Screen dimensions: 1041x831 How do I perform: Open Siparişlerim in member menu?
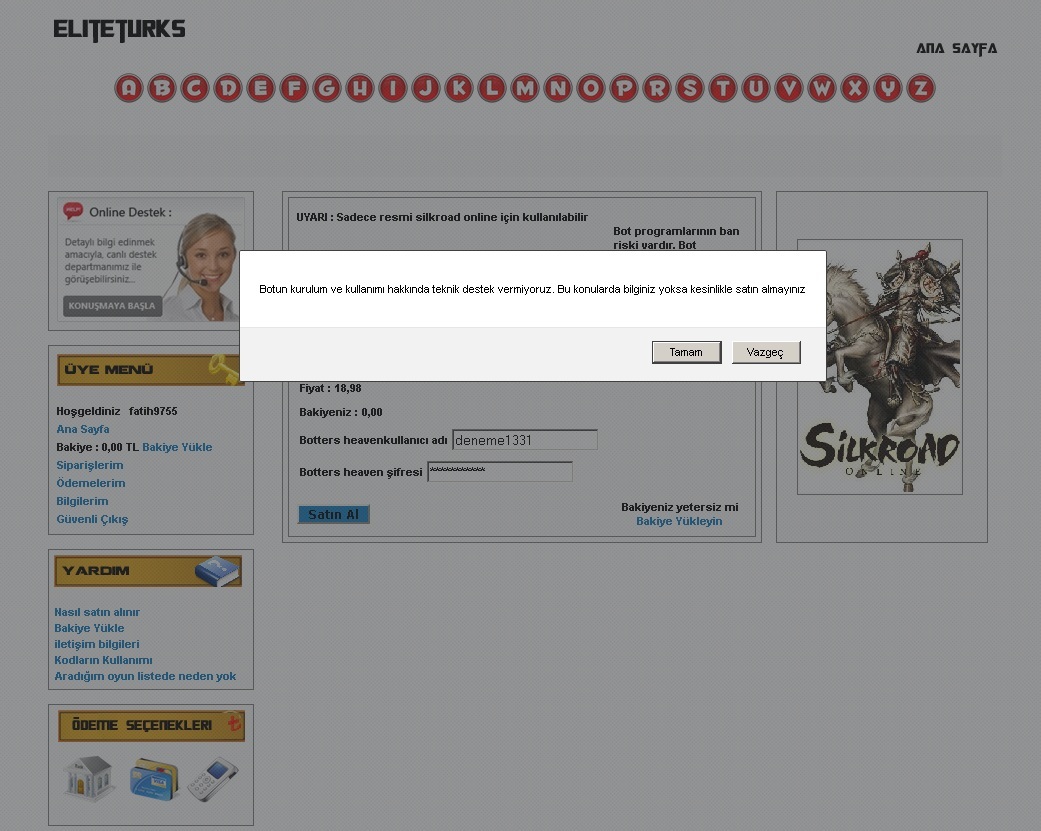click(90, 465)
